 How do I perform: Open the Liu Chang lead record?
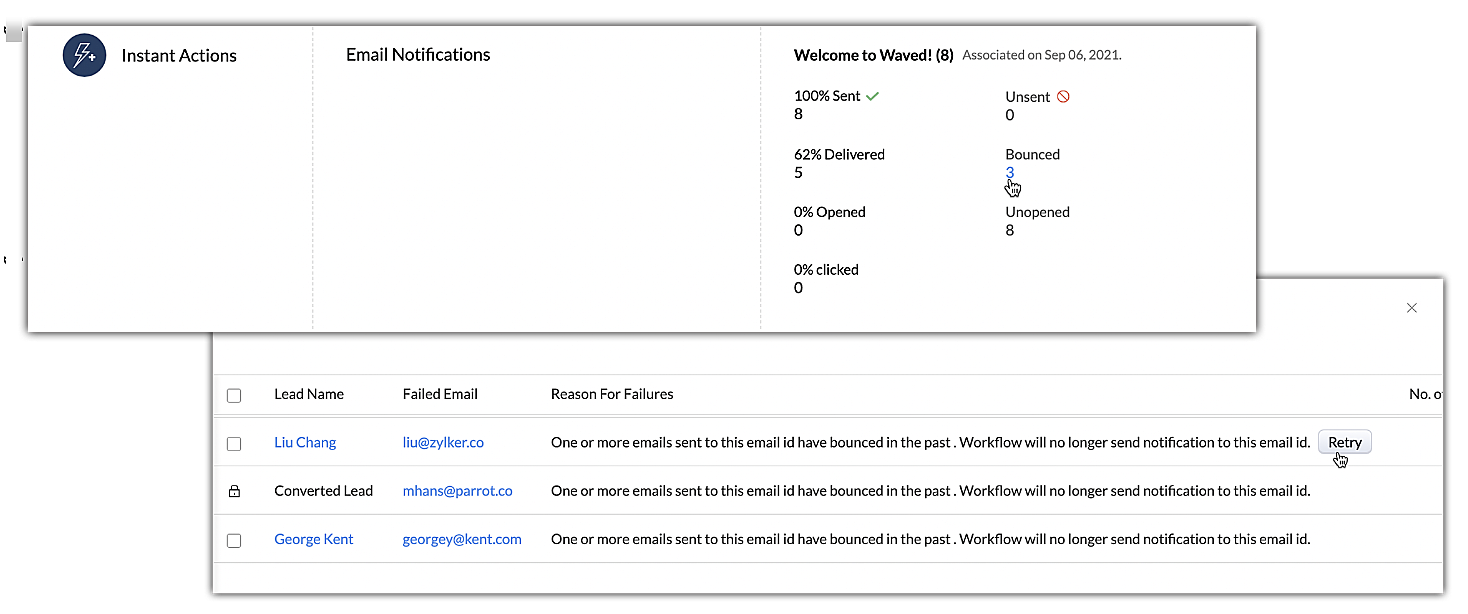pos(305,442)
